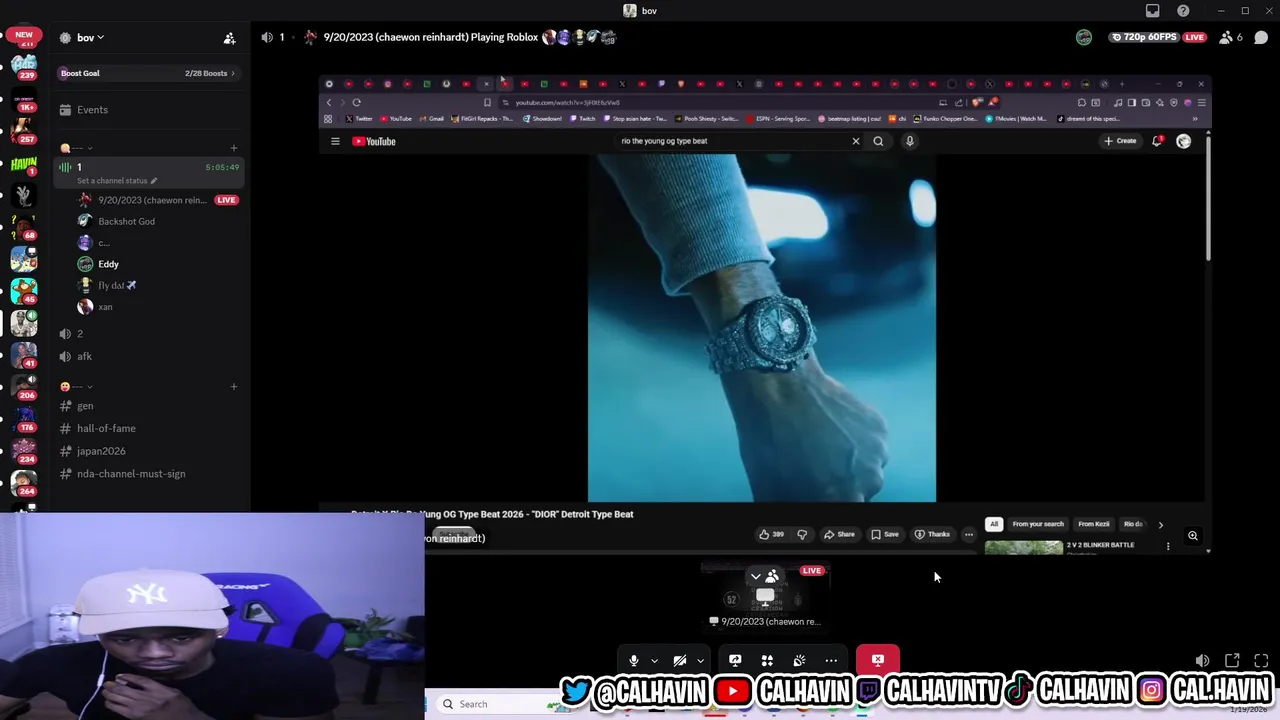The image size is (1280, 720).
Task: Open the hall-of-fame channel
Action: [148, 428]
